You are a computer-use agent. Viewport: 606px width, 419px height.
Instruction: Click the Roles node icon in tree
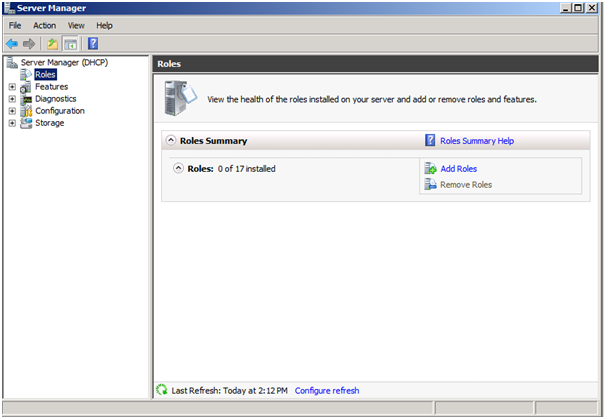coord(26,74)
